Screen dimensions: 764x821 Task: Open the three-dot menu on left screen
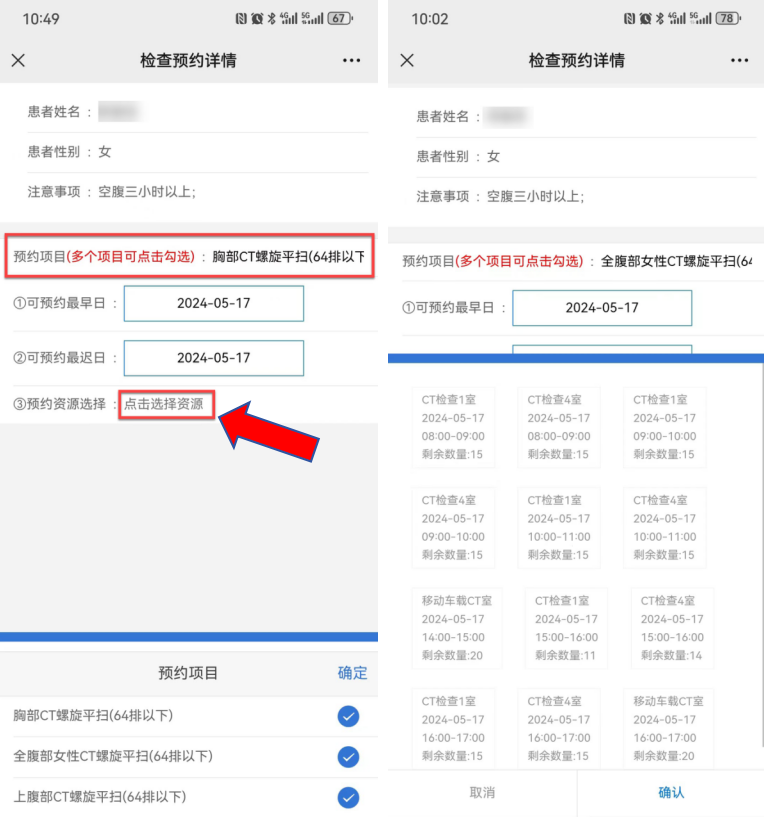pyautogui.click(x=351, y=61)
